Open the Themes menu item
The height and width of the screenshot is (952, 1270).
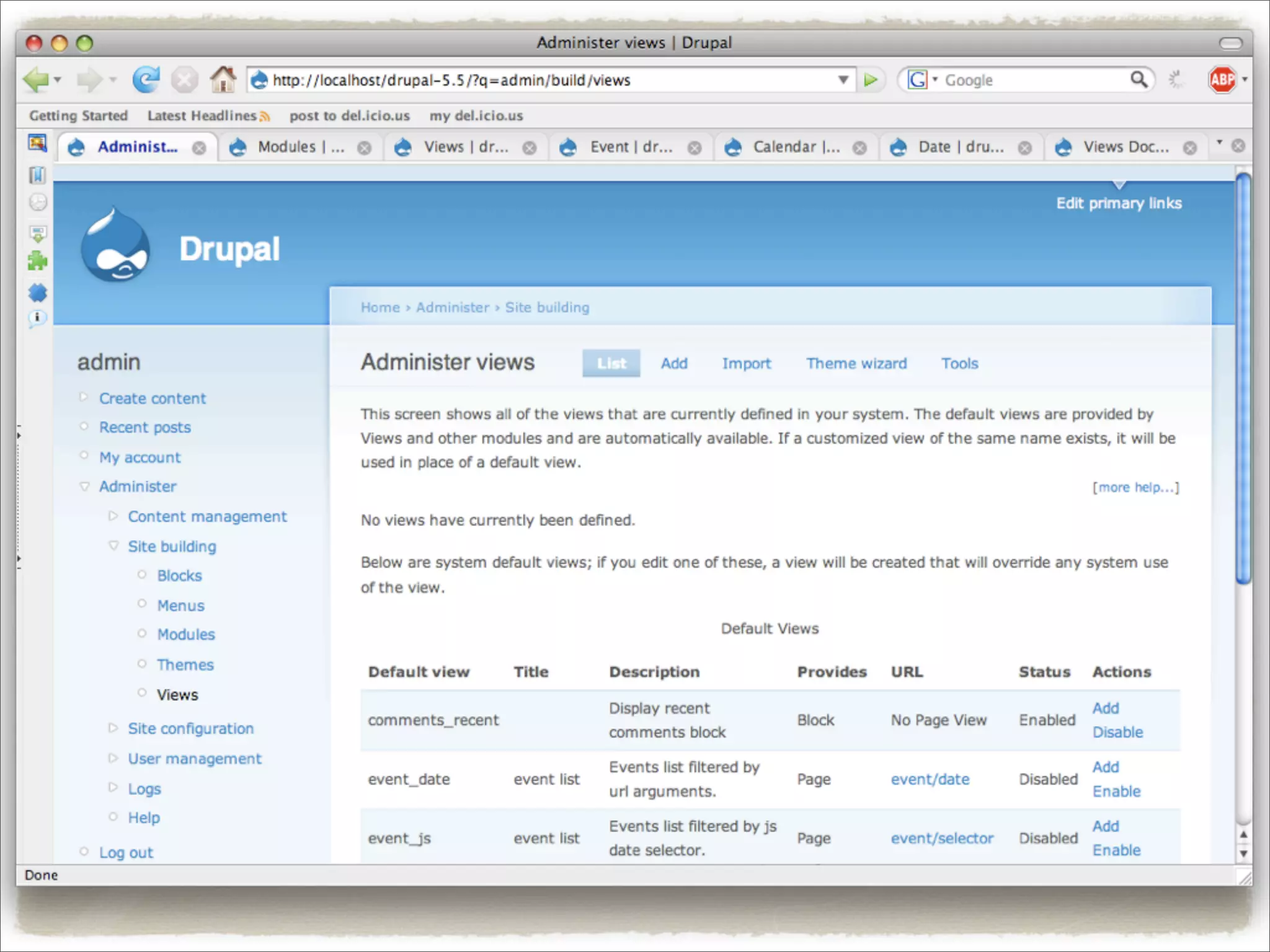point(185,665)
